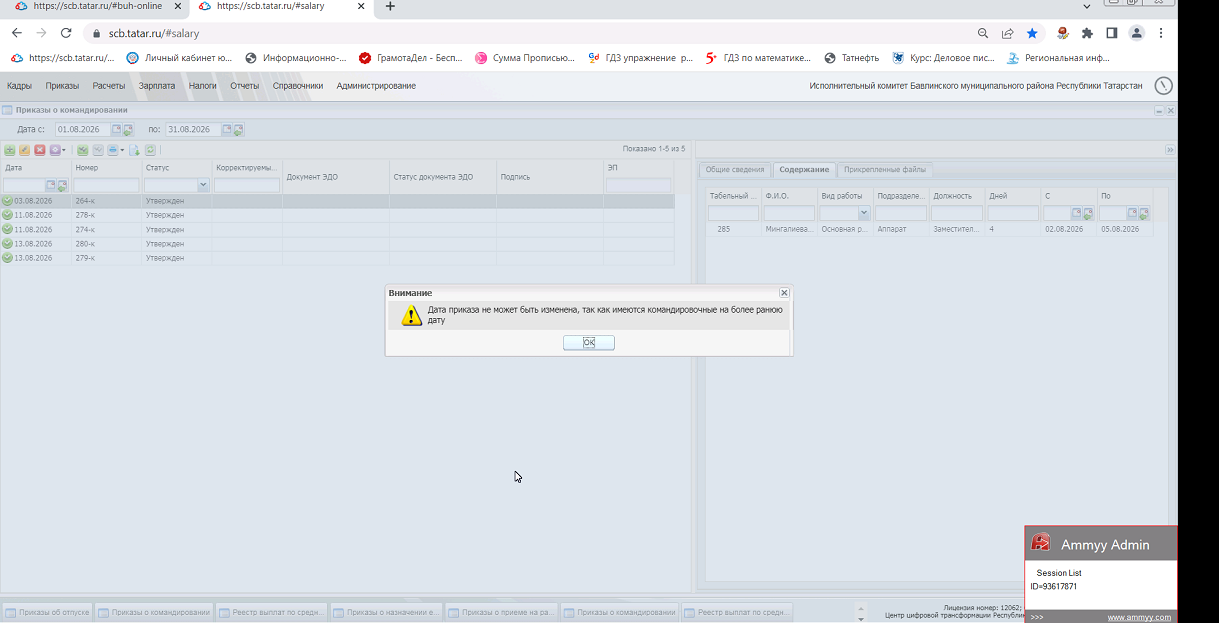
Task: Select the order row 264-к
Action: coord(337,201)
